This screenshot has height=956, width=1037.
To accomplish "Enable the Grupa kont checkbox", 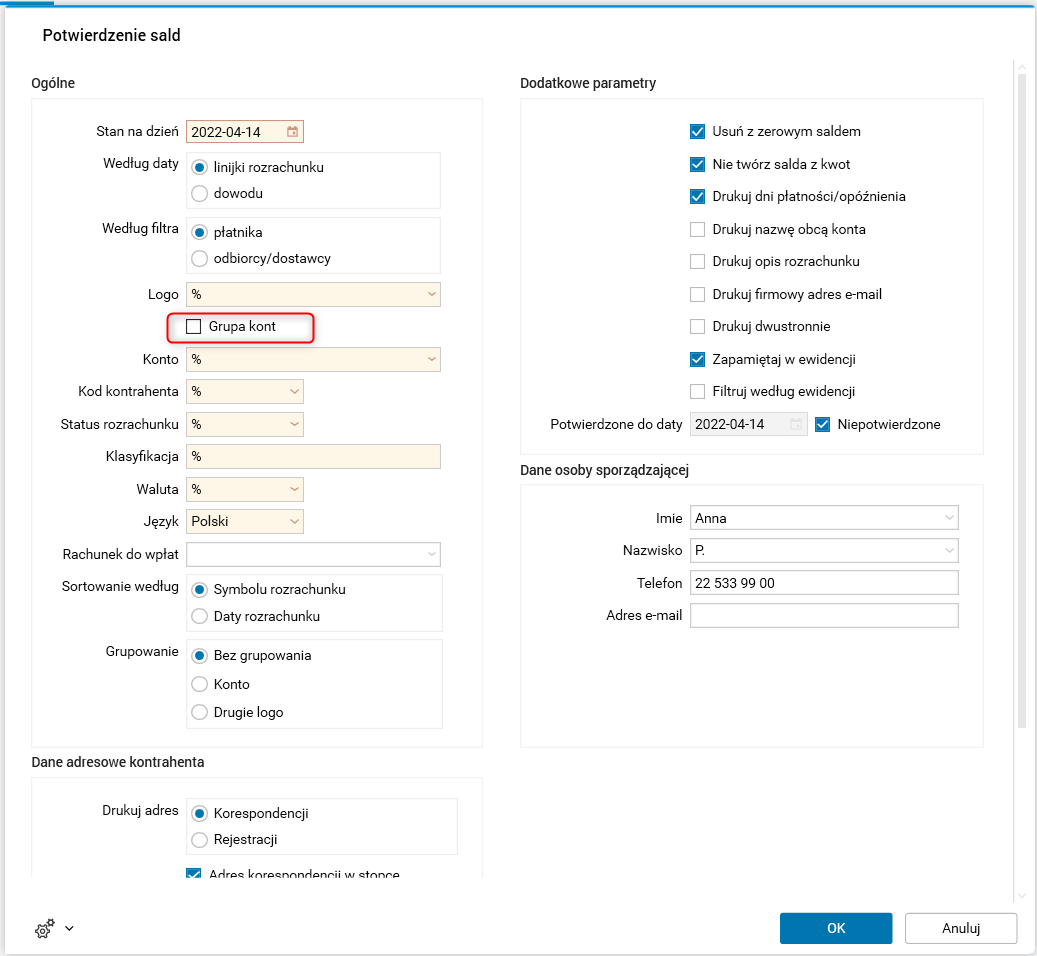I will click(x=194, y=327).
